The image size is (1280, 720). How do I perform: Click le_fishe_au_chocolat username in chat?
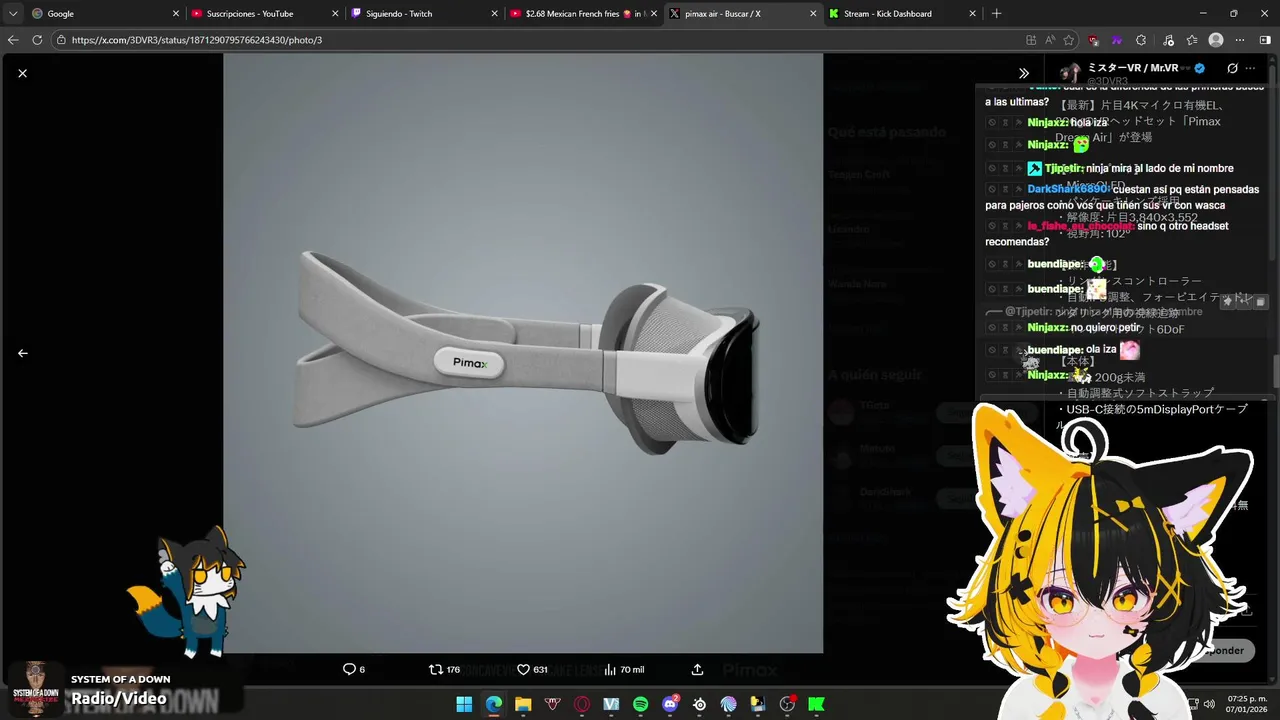click(1079, 226)
